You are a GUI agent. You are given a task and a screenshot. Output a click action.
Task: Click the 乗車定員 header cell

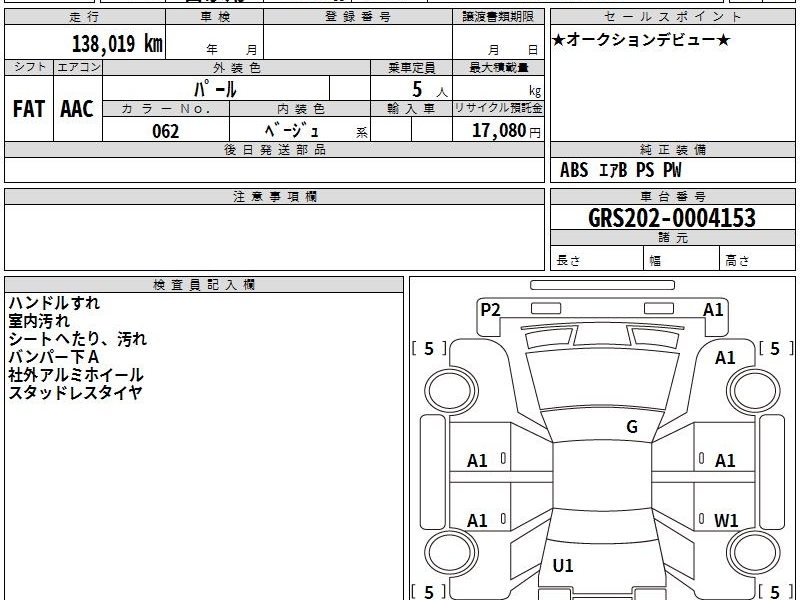click(x=411, y=67)
